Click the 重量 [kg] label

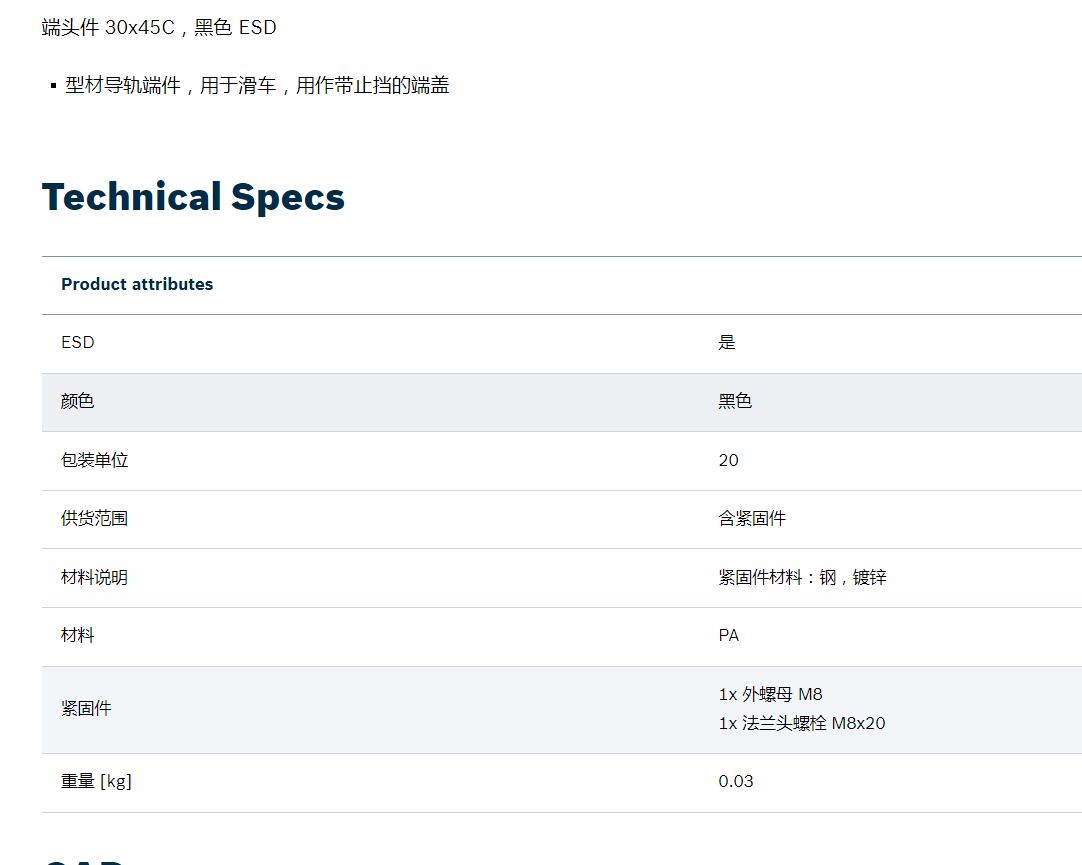tap(96, 782)
